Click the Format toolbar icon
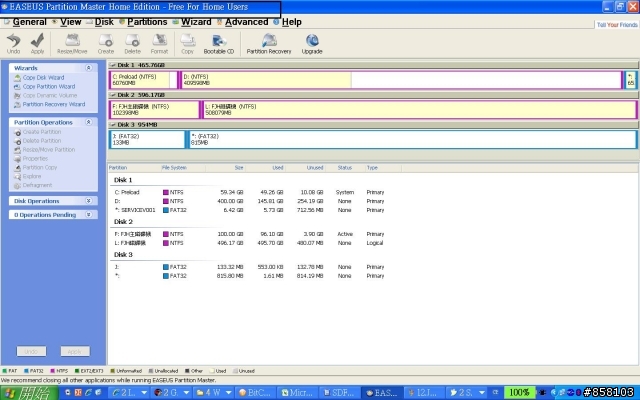The width and height of the screenshot is (640, 400). point(159,44)
